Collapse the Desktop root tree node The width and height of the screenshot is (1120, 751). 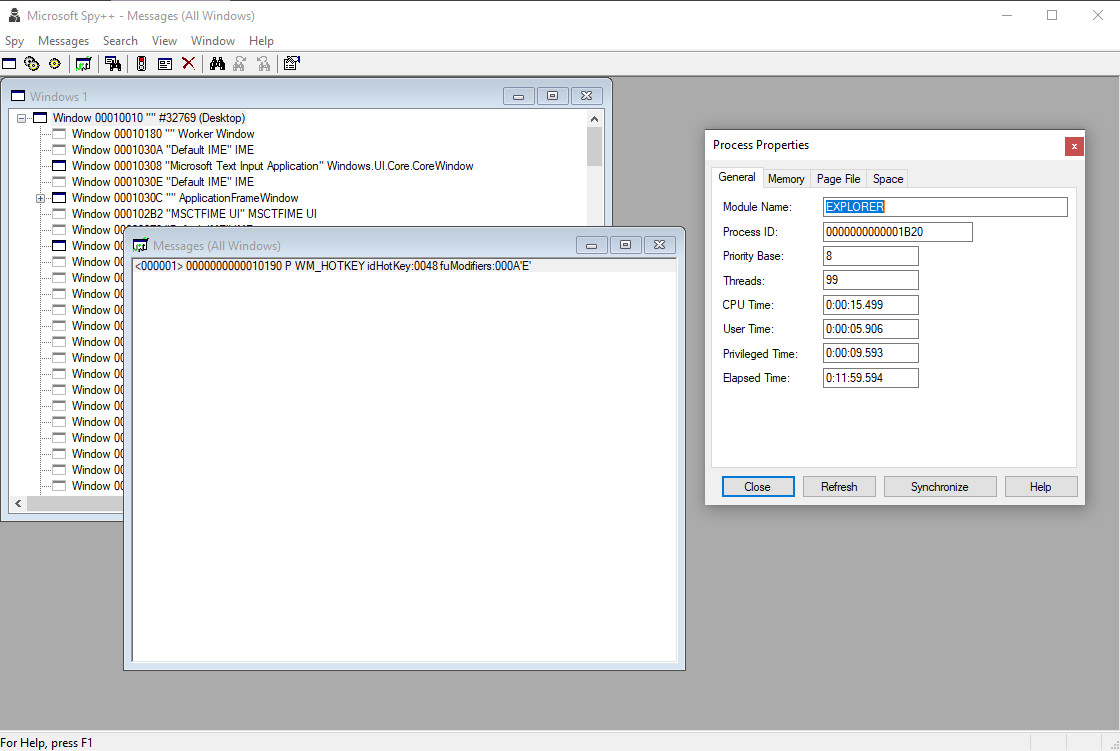pyautogui.click(x=21, y=118)
